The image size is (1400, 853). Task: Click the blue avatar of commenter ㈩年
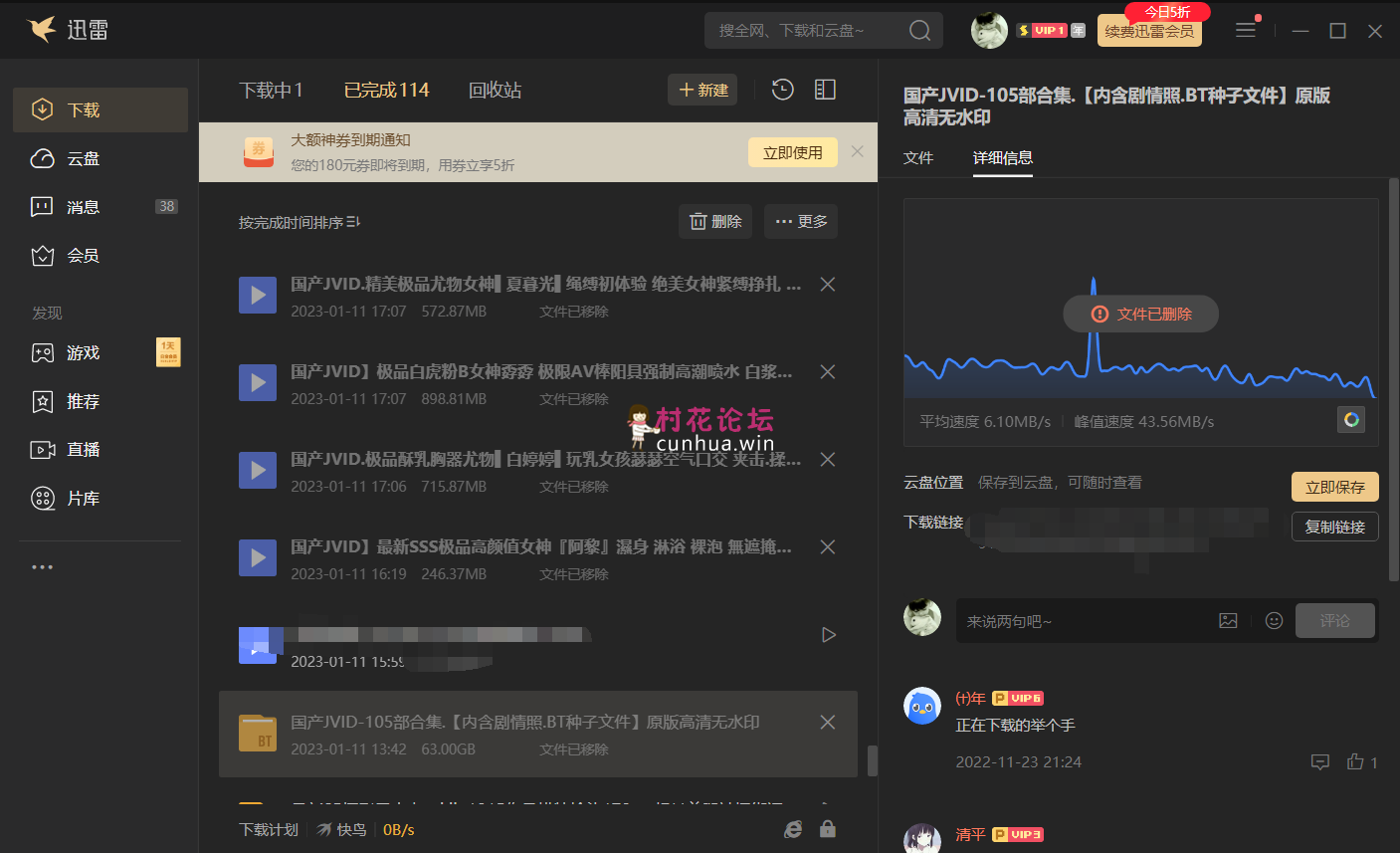922,707
